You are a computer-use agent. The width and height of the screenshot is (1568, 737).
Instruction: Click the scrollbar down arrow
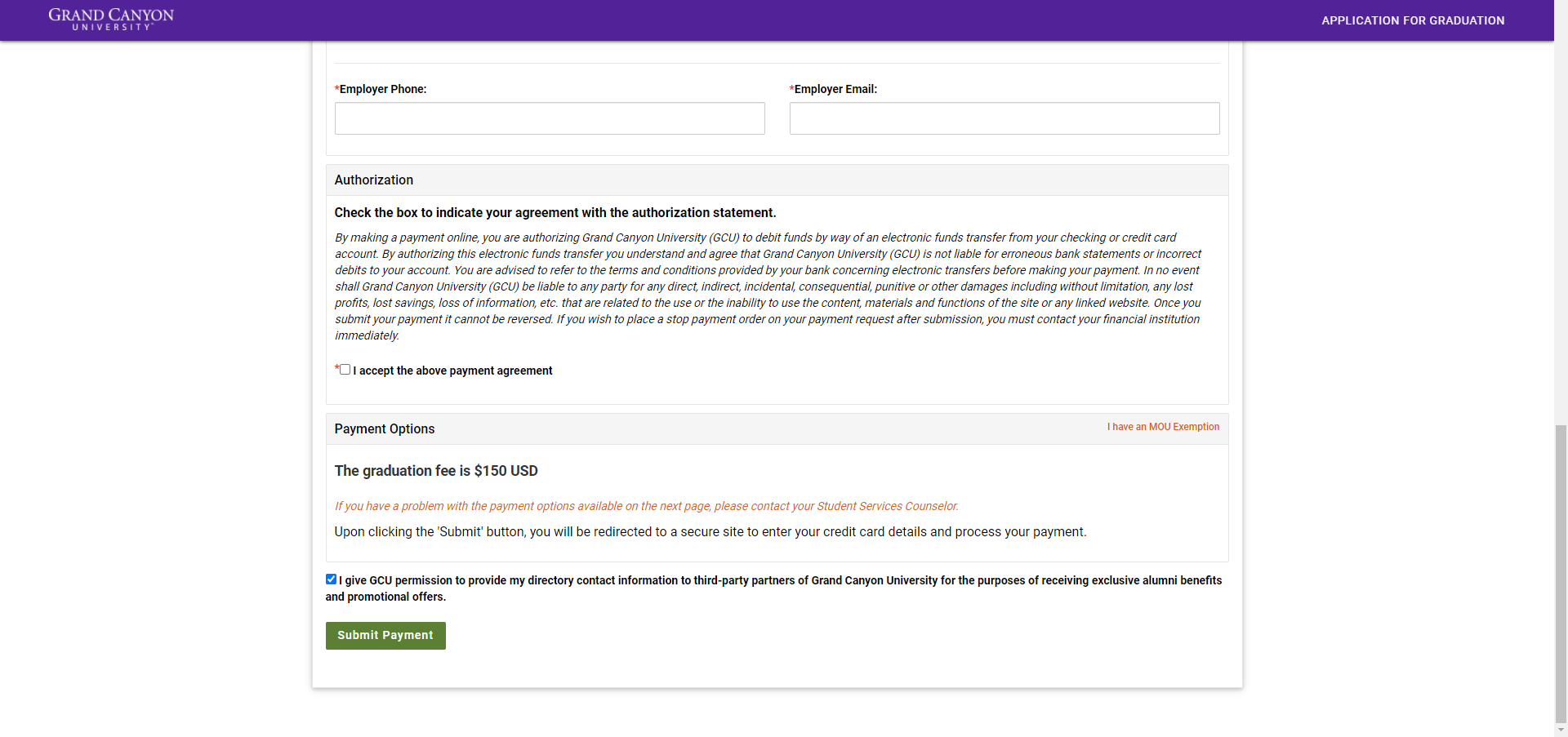pyautogui.click(x=1561, y=730)
